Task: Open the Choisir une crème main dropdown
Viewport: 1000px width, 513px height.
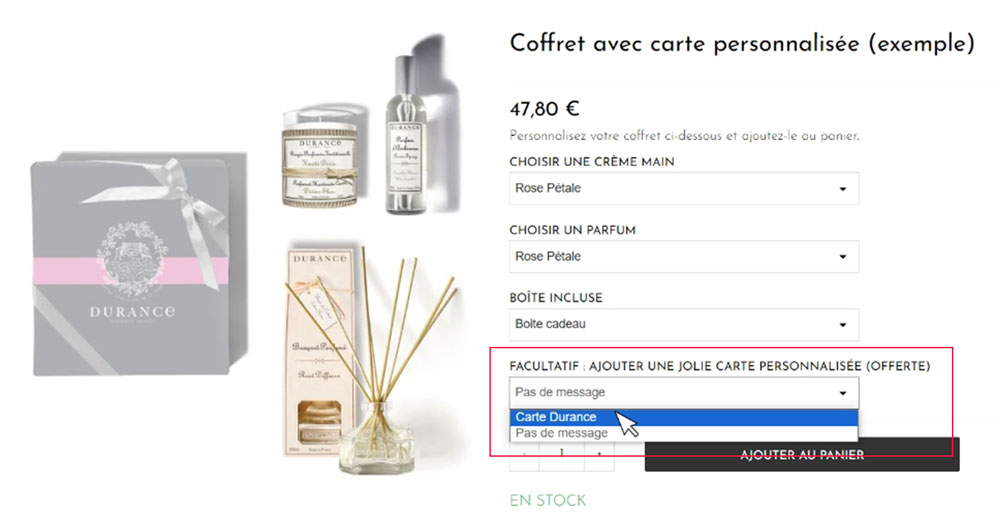Action: (x=684, y=188)
